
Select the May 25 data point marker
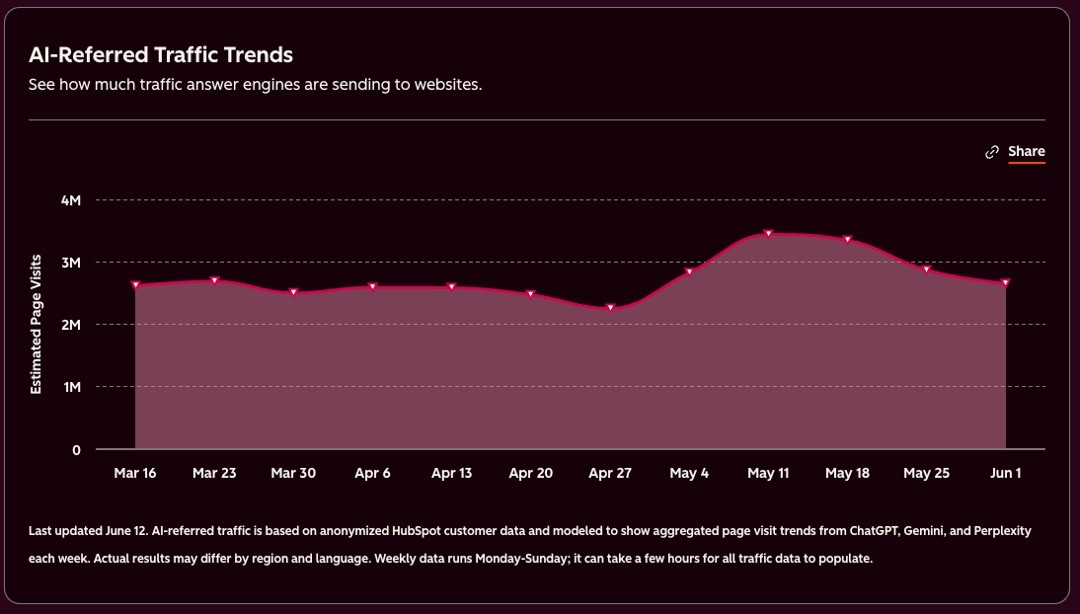(927, 269)
